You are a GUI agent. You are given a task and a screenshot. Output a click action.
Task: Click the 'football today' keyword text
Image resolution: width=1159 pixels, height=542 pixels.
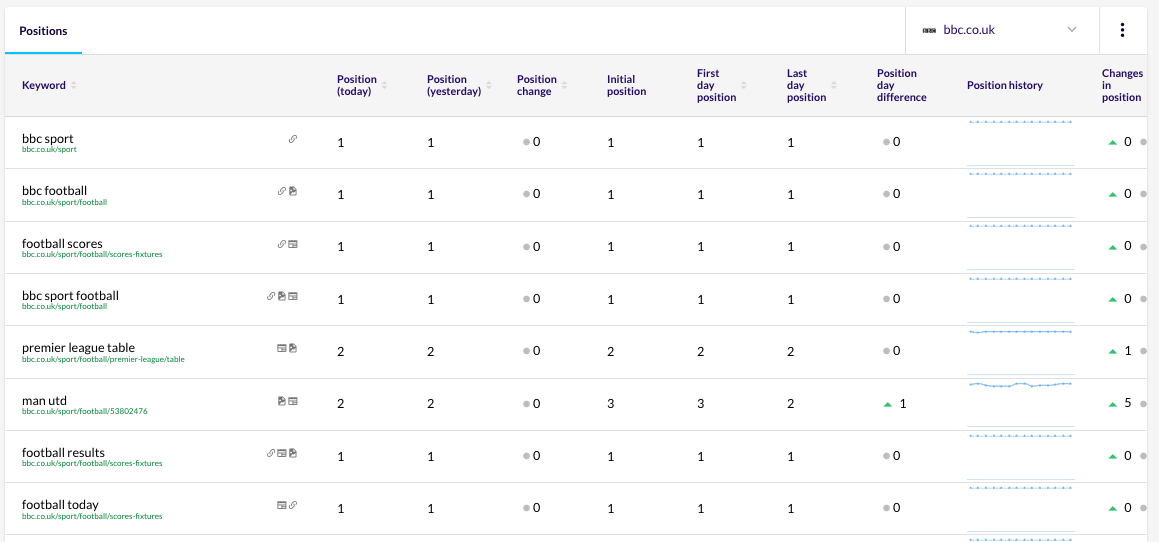click(60, 505)
